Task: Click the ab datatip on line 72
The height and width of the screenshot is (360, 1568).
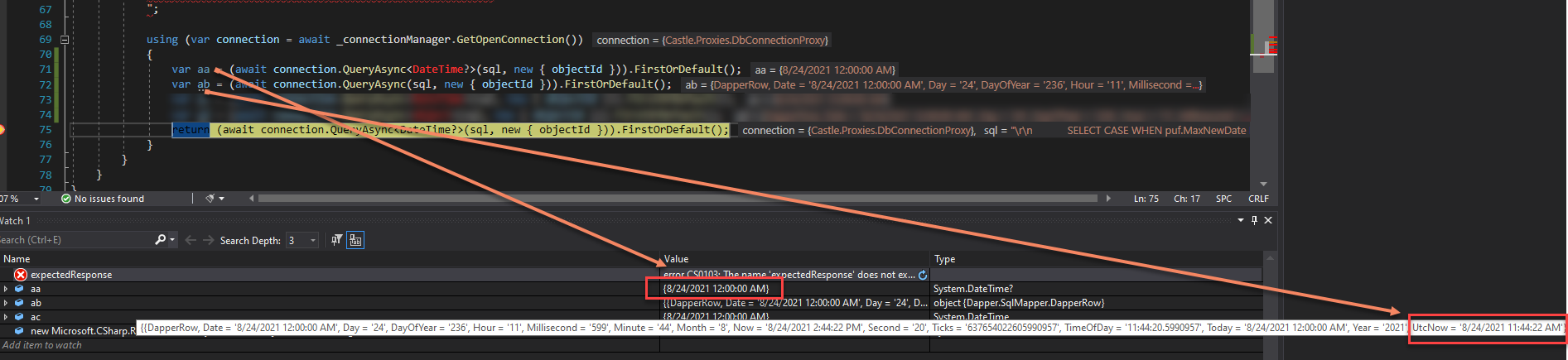Action: pyautogui.click(x=943, y=85)
